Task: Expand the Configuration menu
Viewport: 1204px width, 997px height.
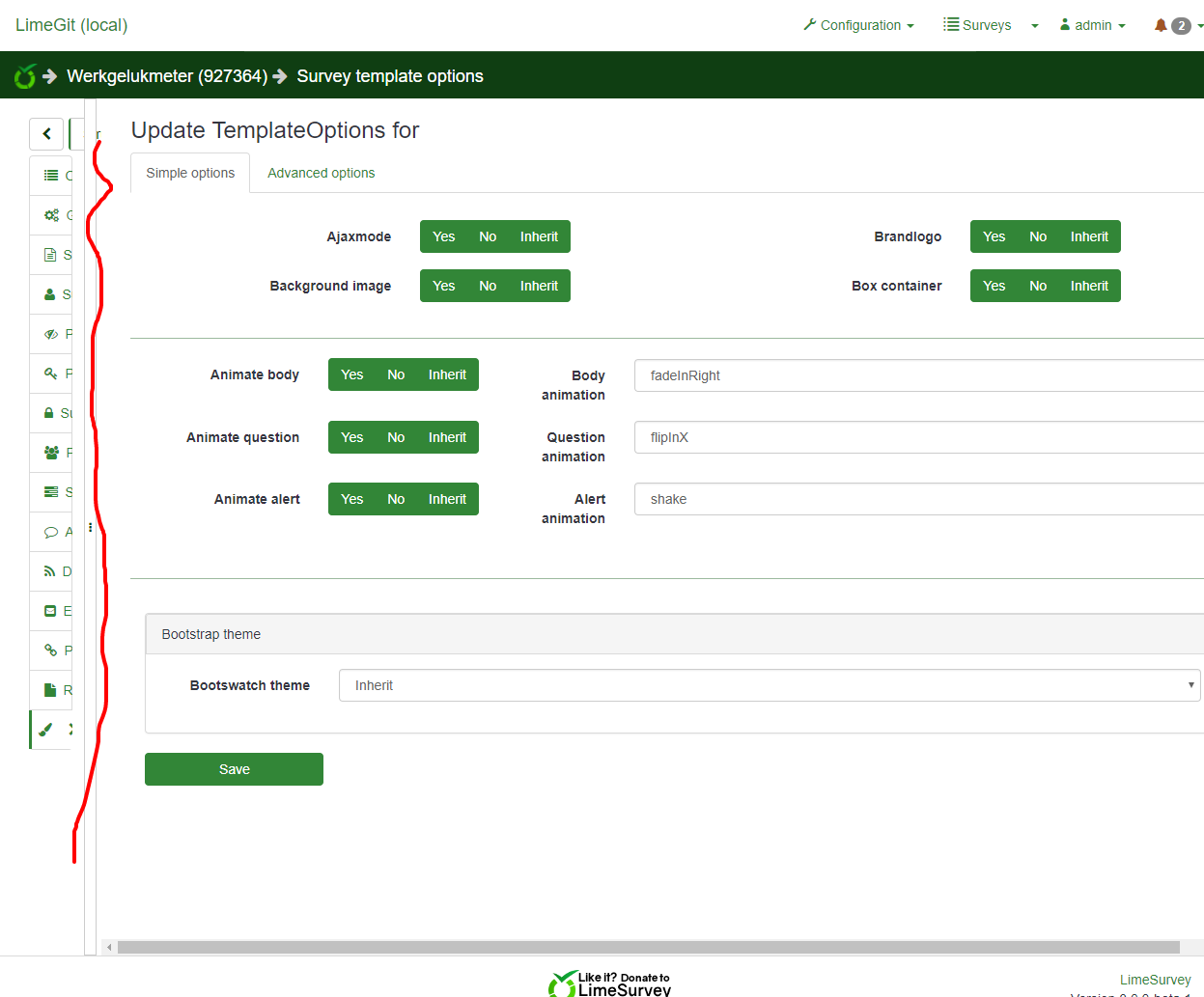Action: pyautogui.click(x=858, y=25)
